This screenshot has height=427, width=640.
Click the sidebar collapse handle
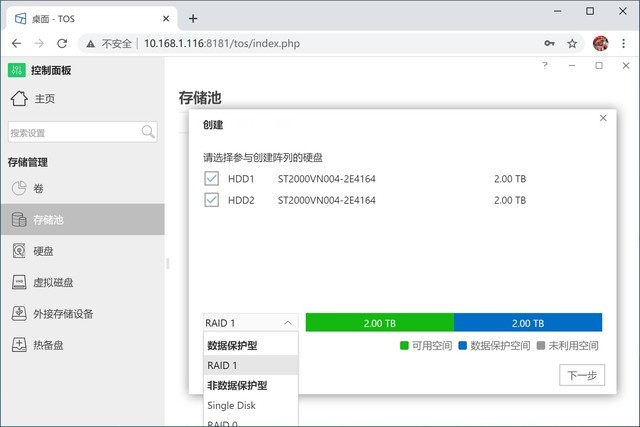tap(167, 263)
